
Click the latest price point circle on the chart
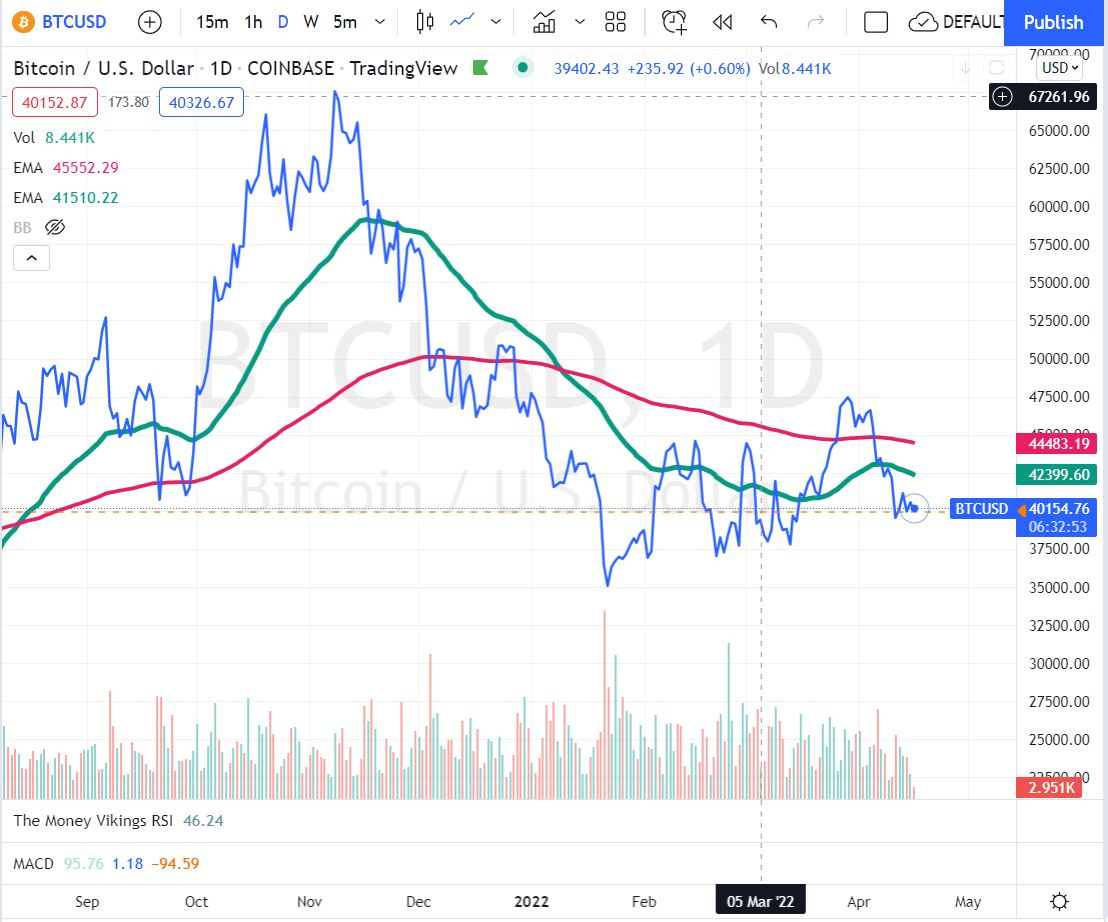(914, 508)
